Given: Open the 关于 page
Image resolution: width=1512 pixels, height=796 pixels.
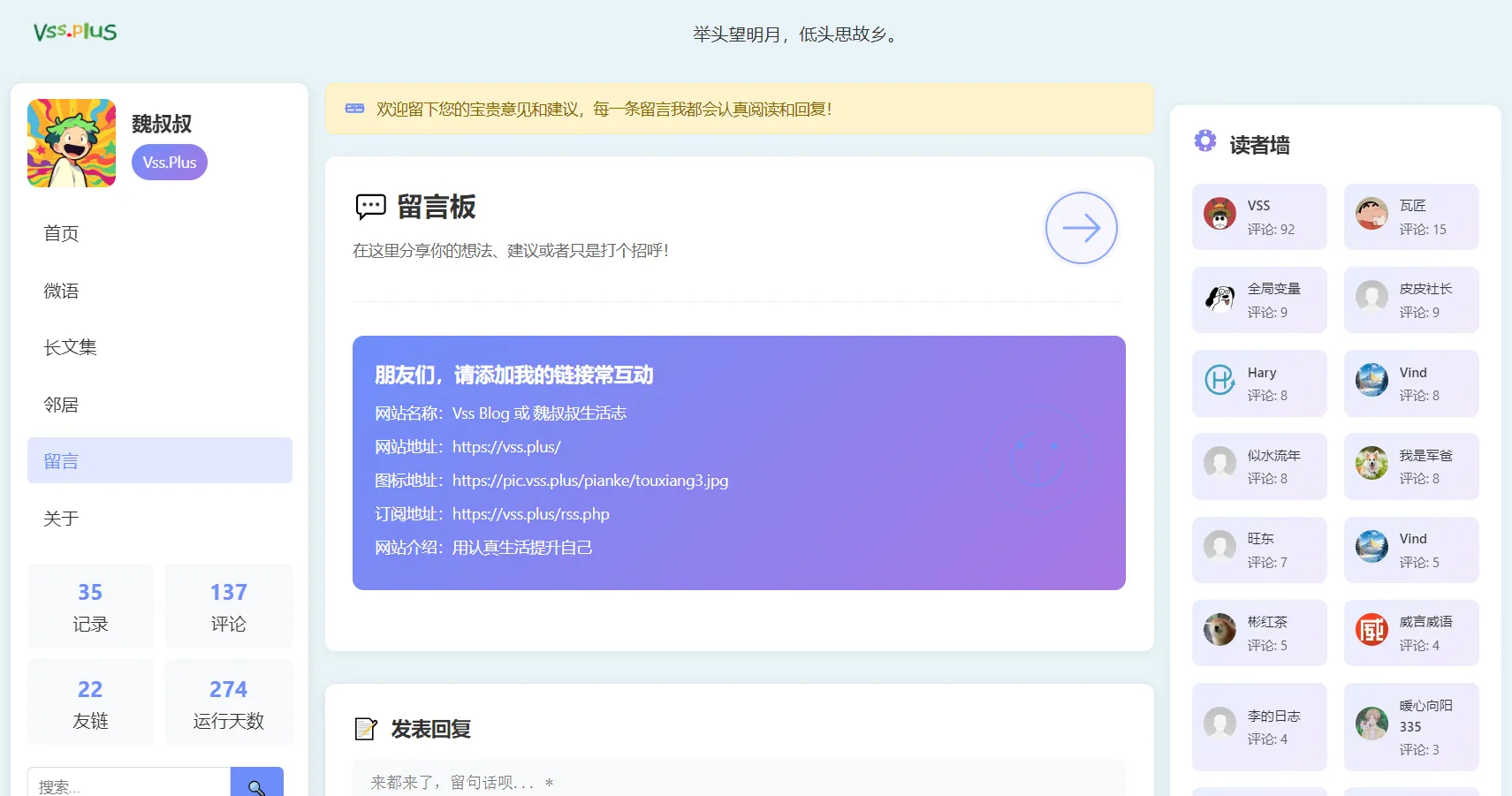Looking at the screenshot, I should click(x=62, y=519).
